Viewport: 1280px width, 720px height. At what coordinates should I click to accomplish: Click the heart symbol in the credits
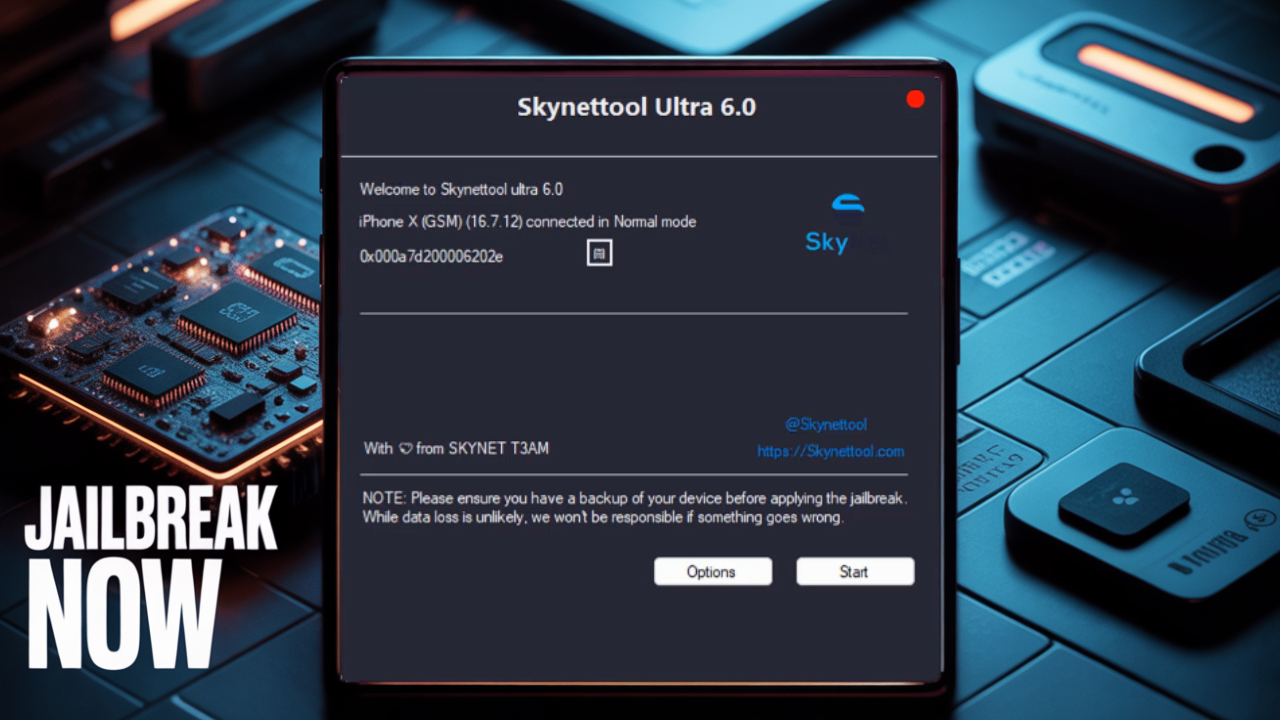(405, 449)
